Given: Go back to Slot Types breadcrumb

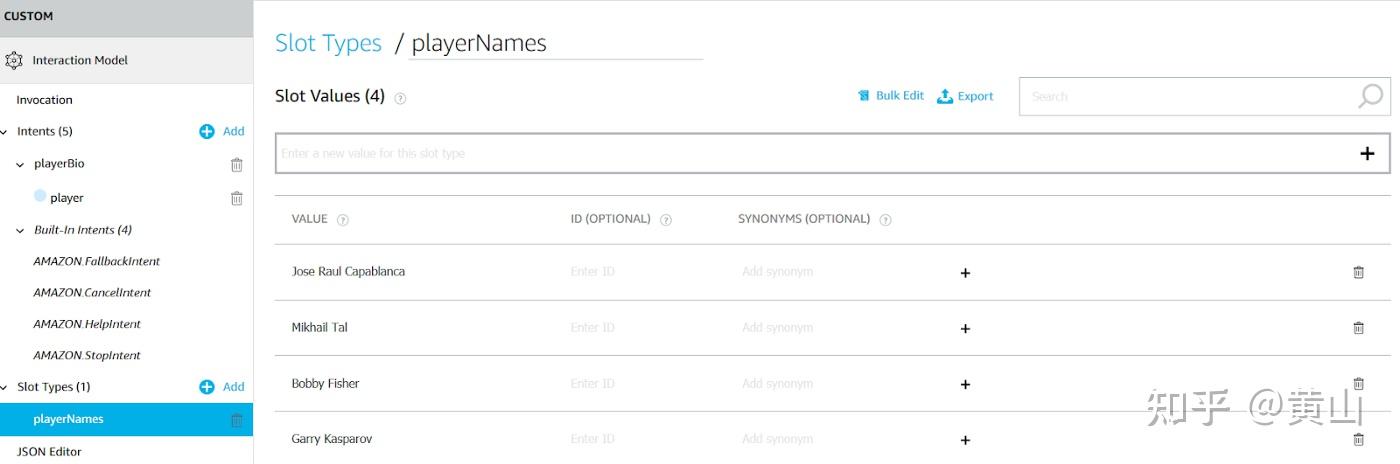Looking at the screenshot, I should click(x=328, y=43).
